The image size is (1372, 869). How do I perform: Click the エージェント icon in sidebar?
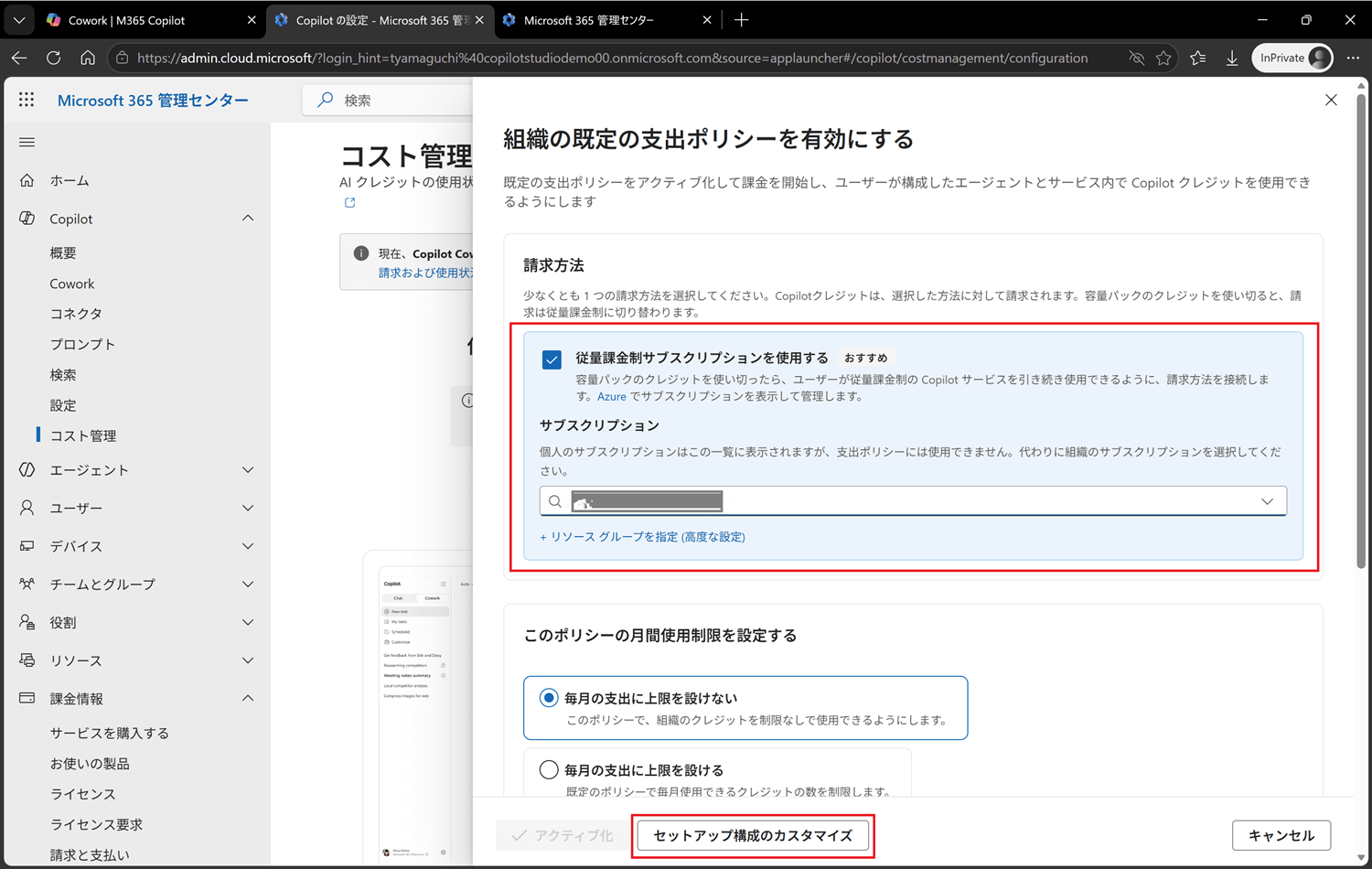pyautogui.click(x=27, y=469)
